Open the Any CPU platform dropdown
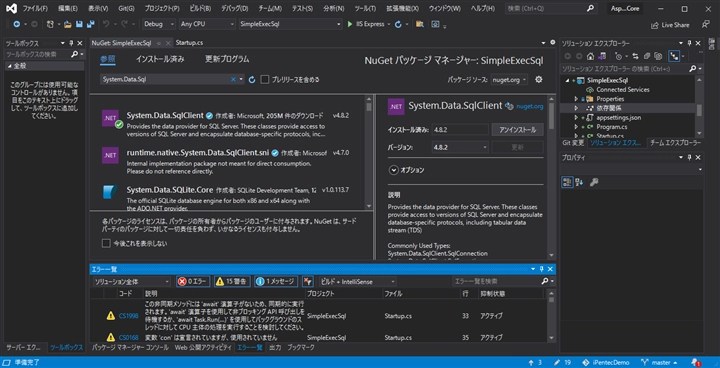 [x=207, y=24]
